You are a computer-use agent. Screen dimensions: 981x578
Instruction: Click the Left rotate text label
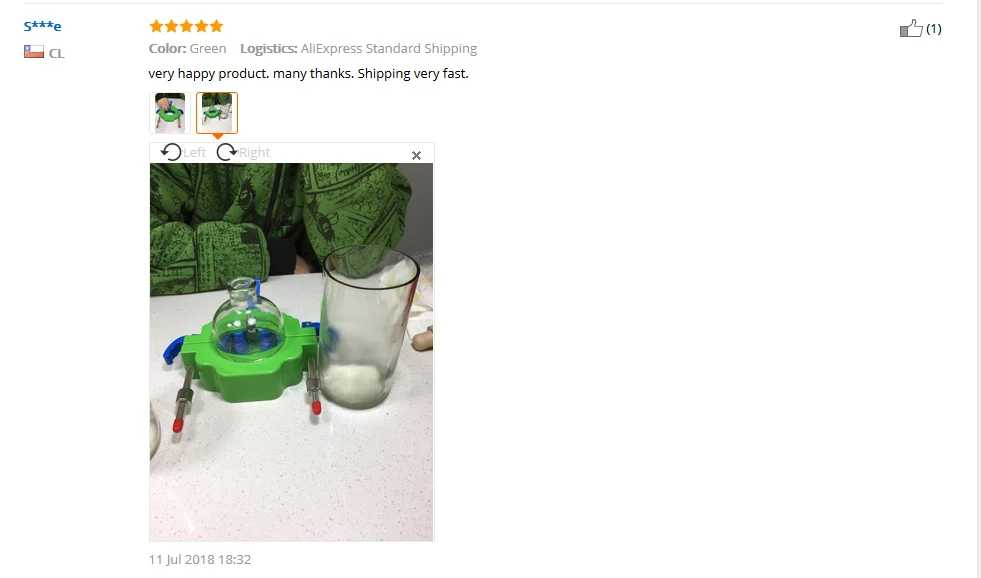point(195,153)
